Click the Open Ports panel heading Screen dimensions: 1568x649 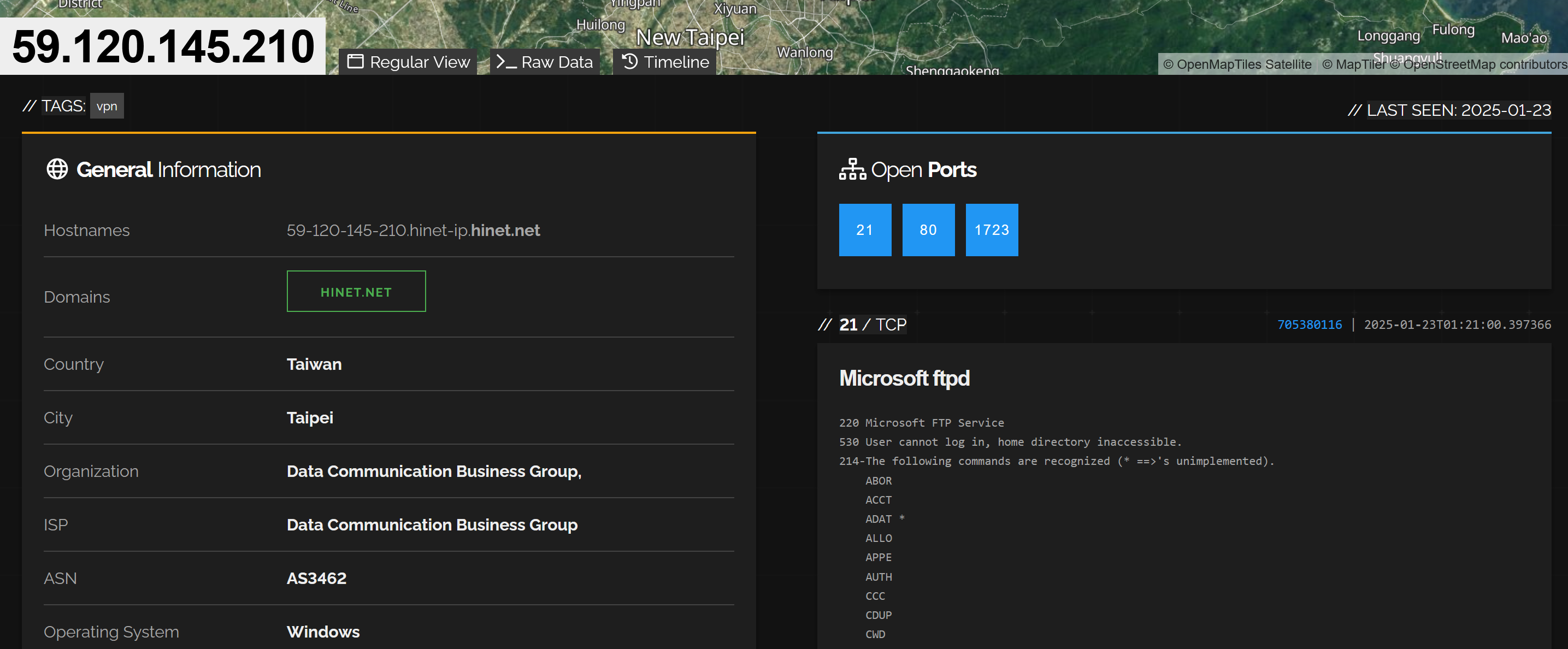point(923,169)
